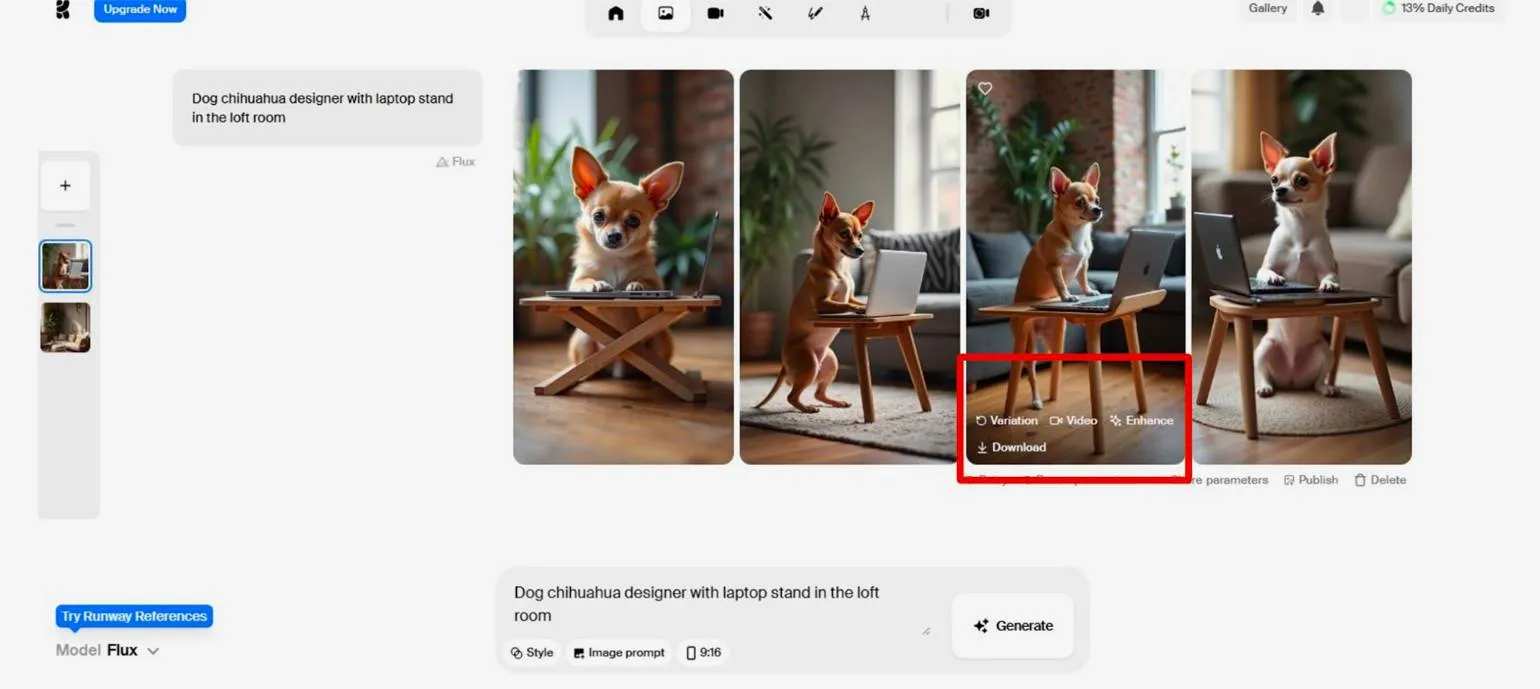Select the image generation tool icon
The image size is (1540, 689).
pyautogui.click(x=666, y=14)
